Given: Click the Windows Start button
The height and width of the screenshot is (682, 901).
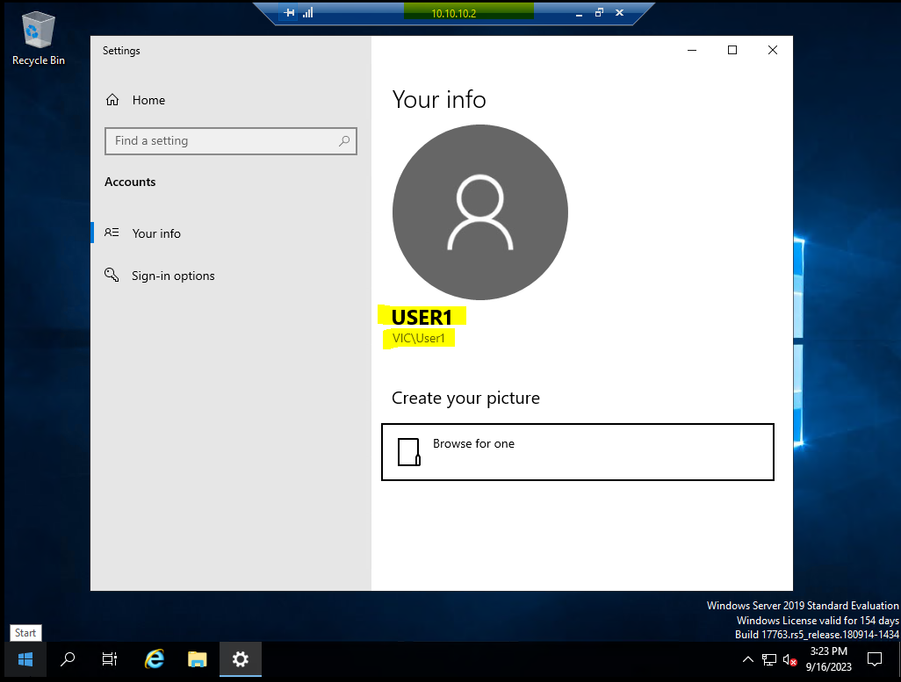Looking at the screenshot, I should point(25,659).
